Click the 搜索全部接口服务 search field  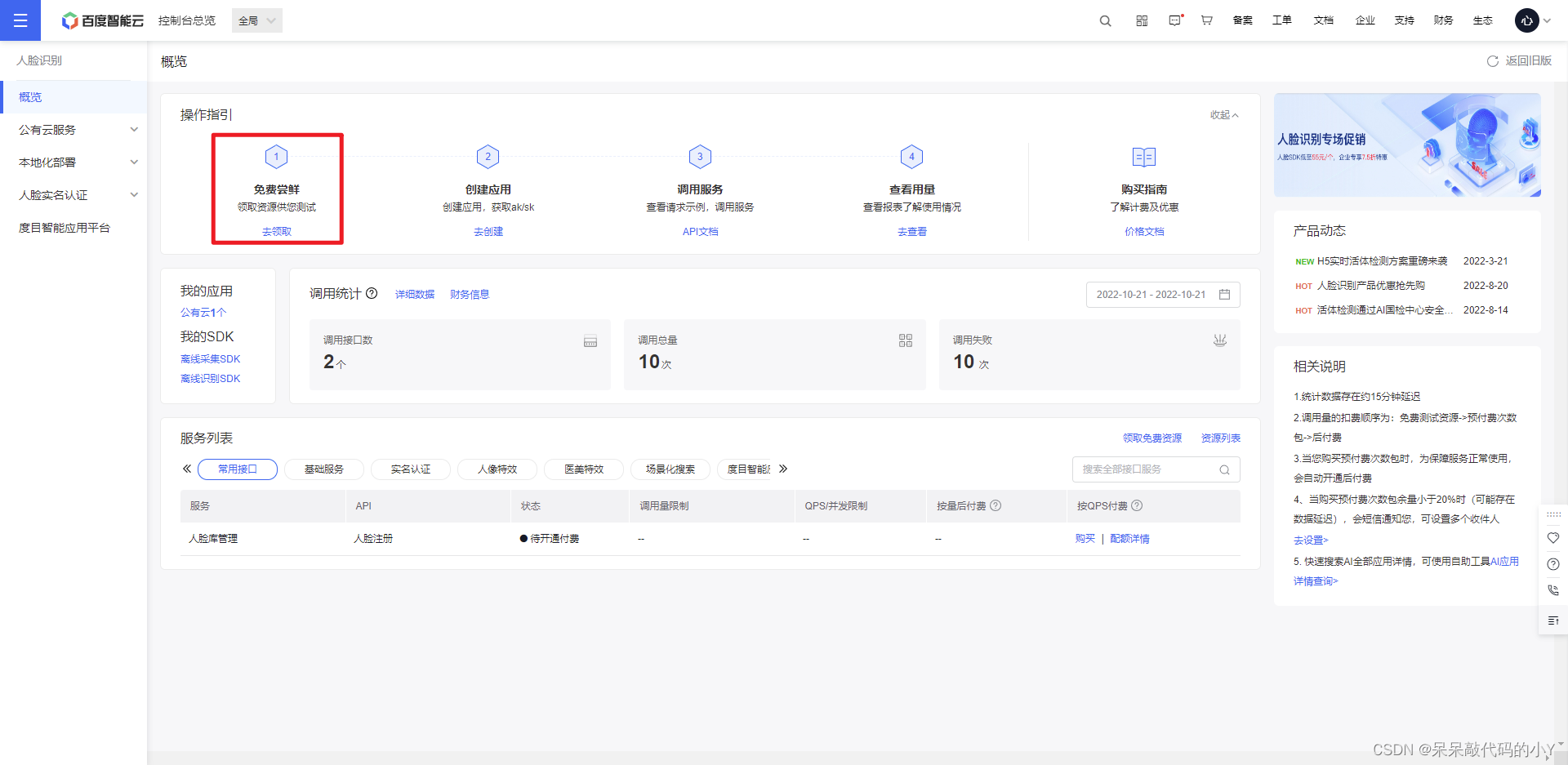1156,469
